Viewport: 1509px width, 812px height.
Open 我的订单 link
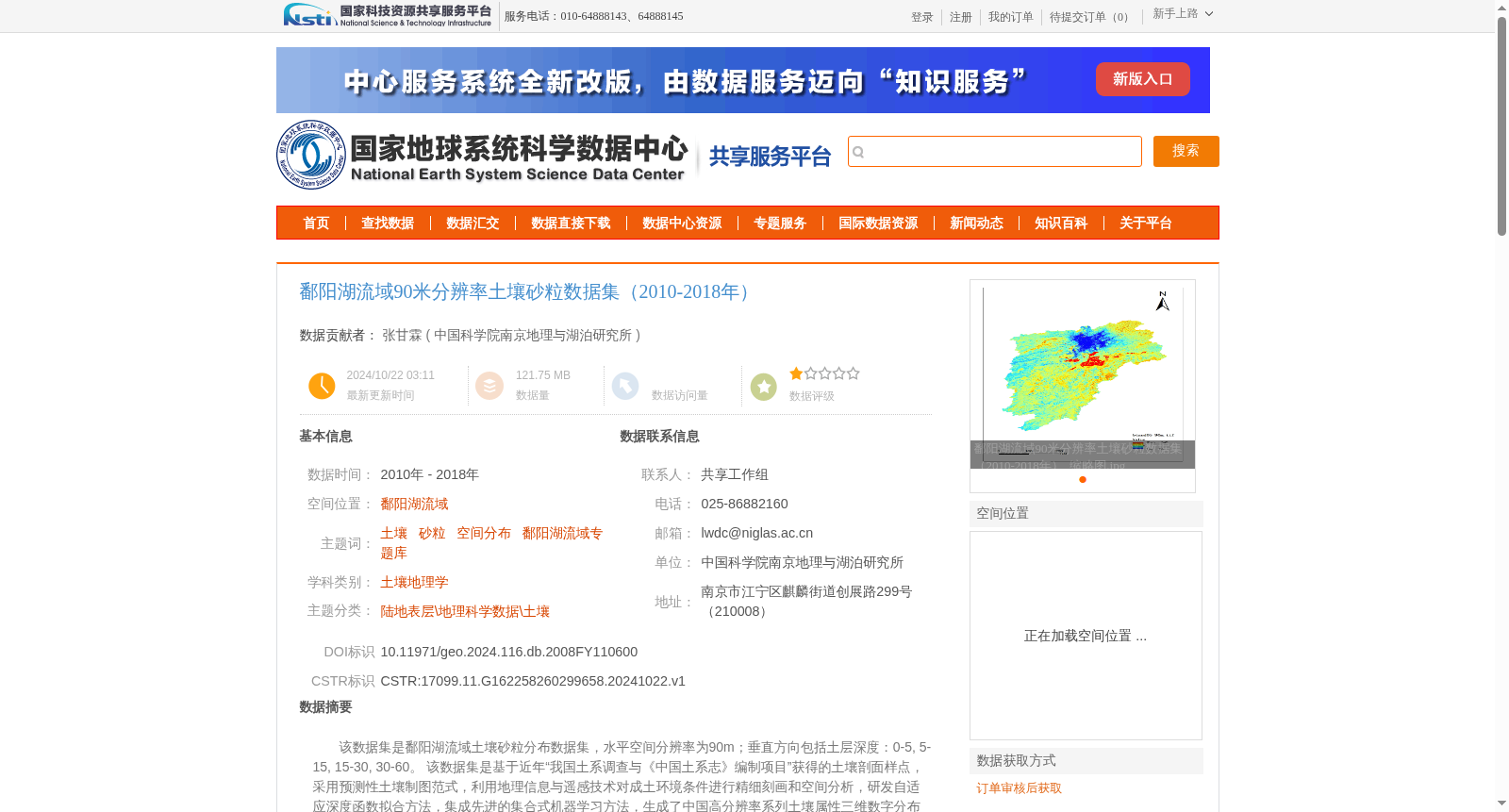click(x=1011, y=17)
